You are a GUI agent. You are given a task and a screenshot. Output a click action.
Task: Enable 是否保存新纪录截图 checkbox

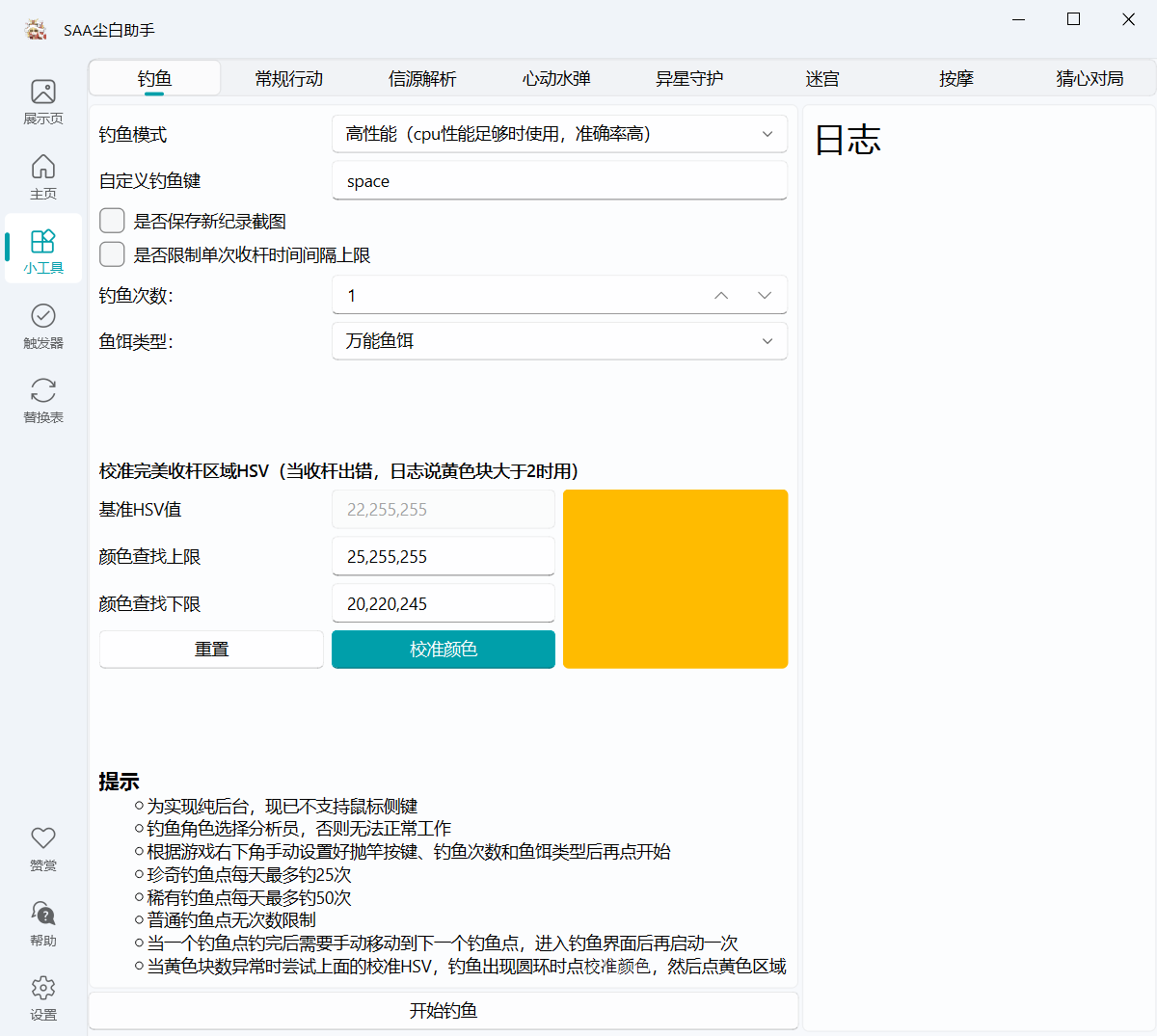112,221
